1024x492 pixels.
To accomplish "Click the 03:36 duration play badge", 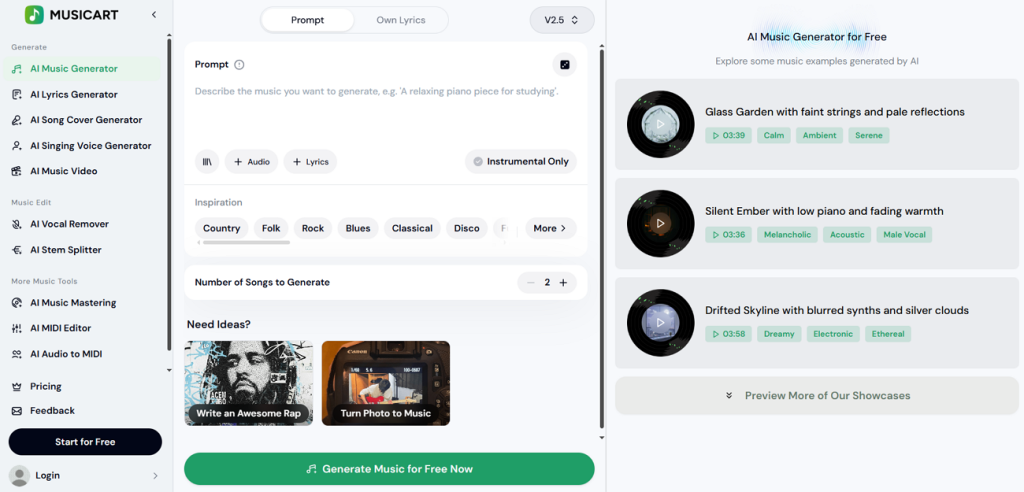I will tap(728, 235).
